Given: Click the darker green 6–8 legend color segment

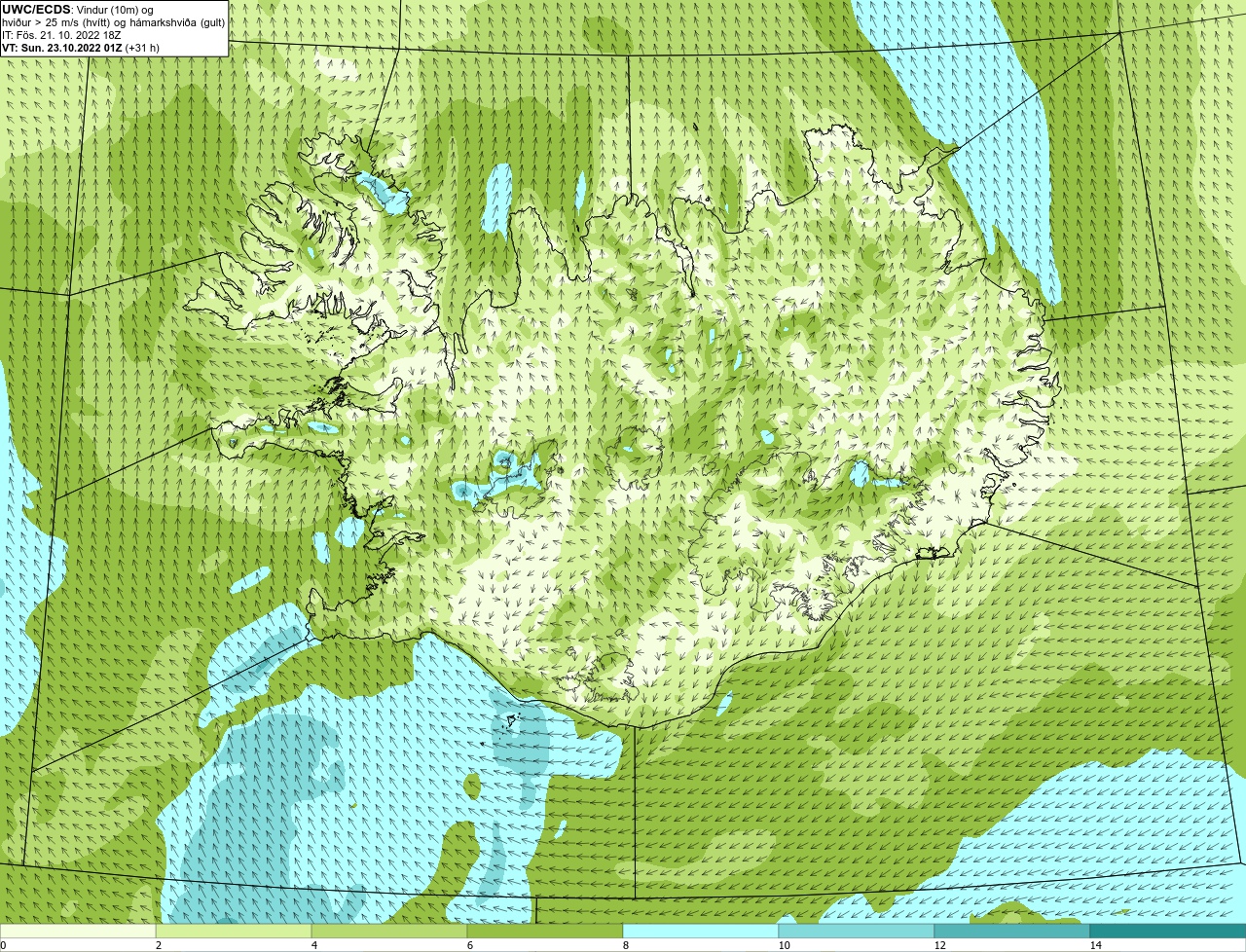Looking at the screenshot, I should tap(545, 932).
